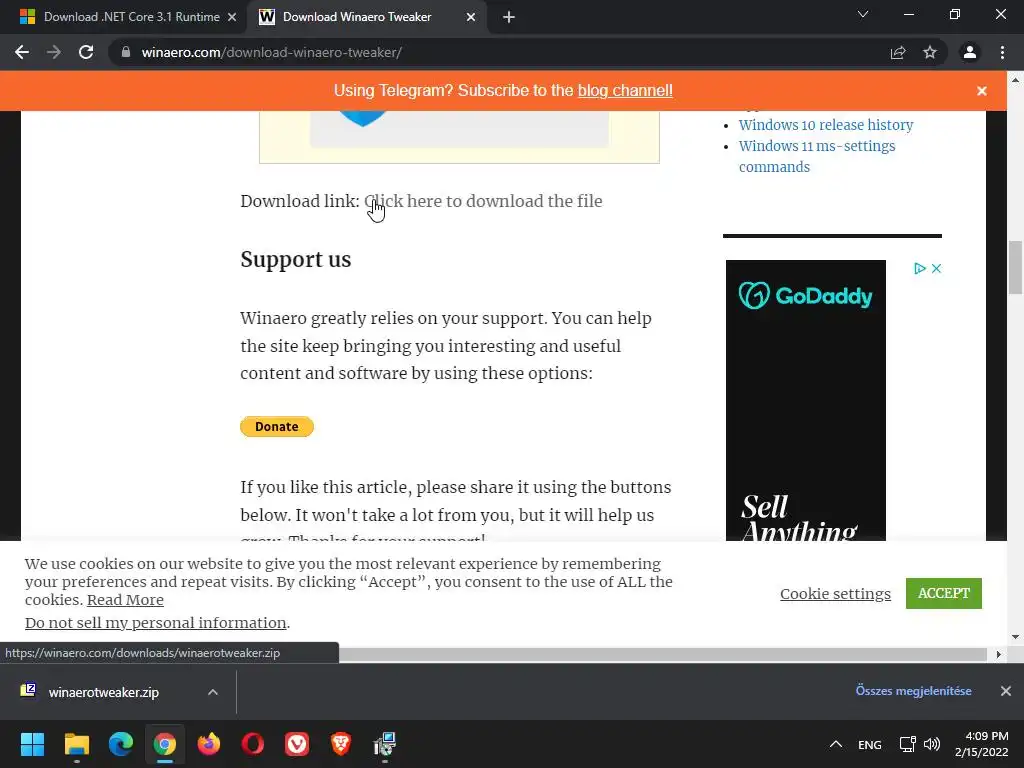
Task: Open File Explorer from the taskbar
Action: [x=76, y=744]
